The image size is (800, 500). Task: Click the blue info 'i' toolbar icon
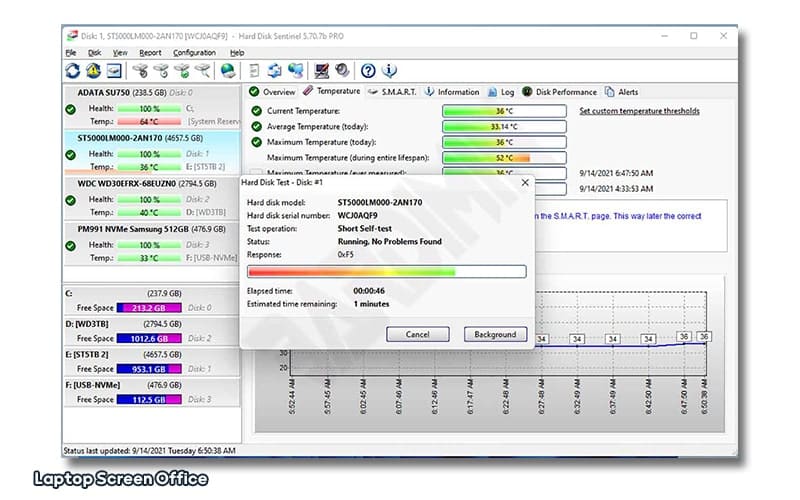click(x=389, y=70)
